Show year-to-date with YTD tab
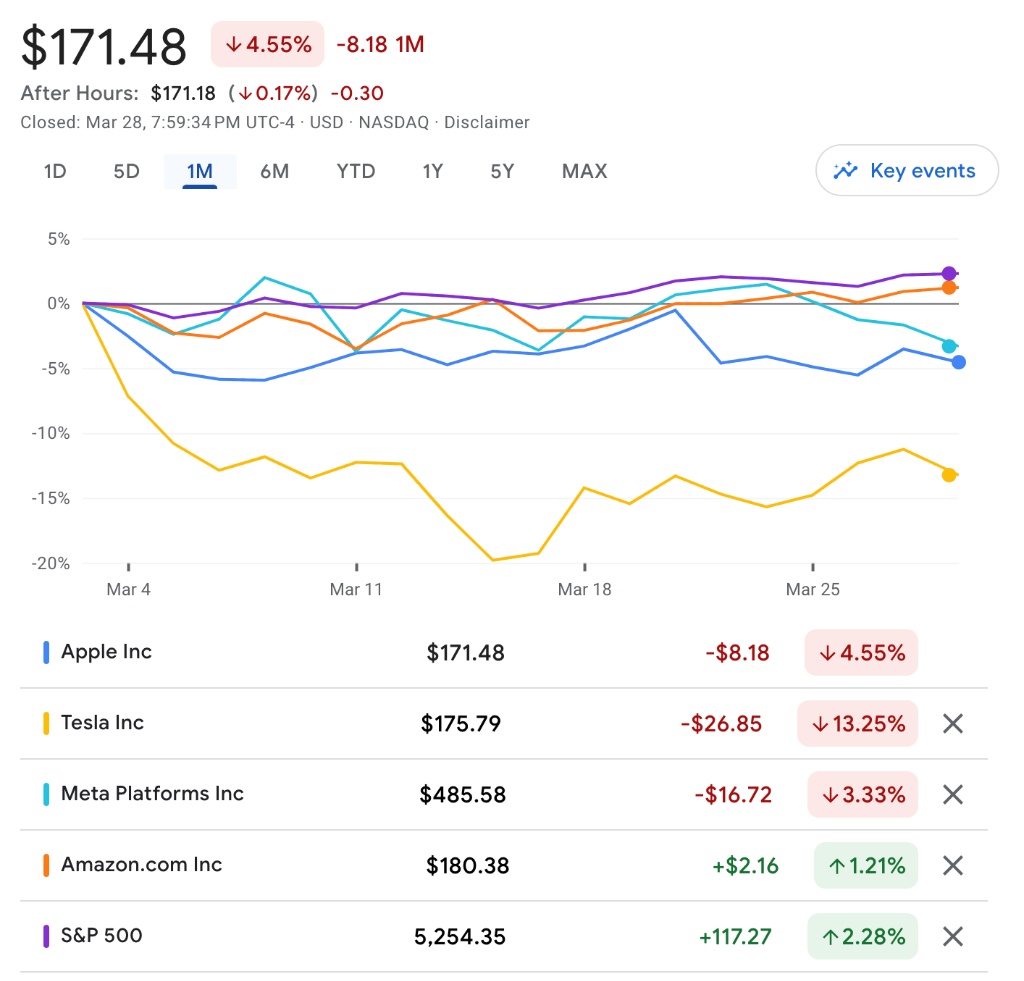 [x=355, y=171]
